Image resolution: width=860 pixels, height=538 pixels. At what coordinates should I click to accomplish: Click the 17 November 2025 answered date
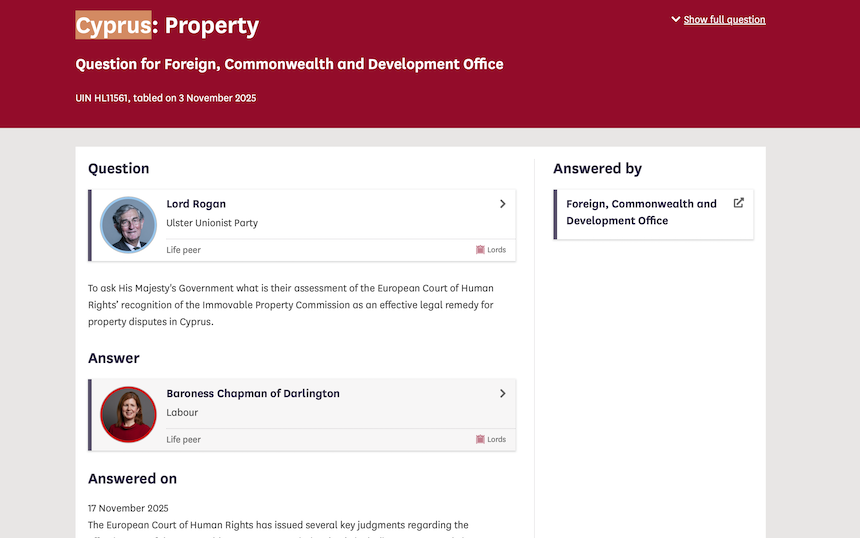click(128, 508)
